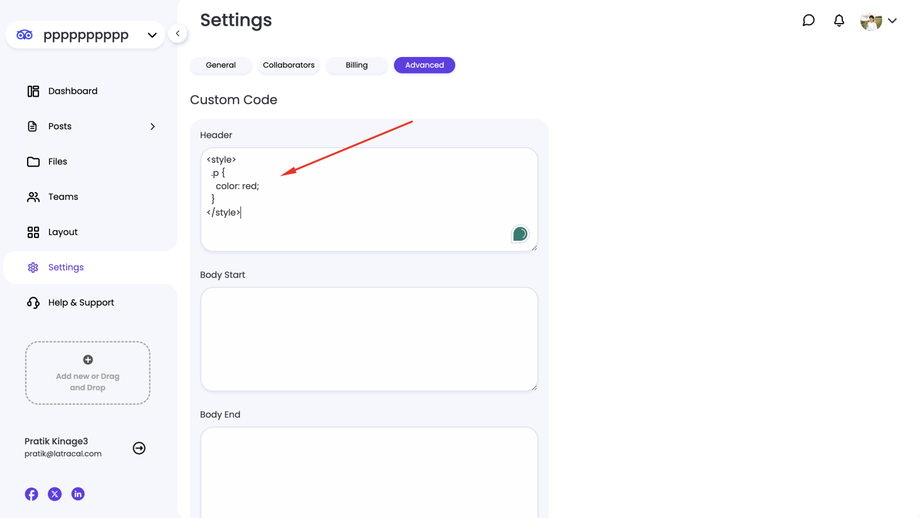Open the notifications bell
This screenshot has height=518, width=920.
(x=839, y=20)
